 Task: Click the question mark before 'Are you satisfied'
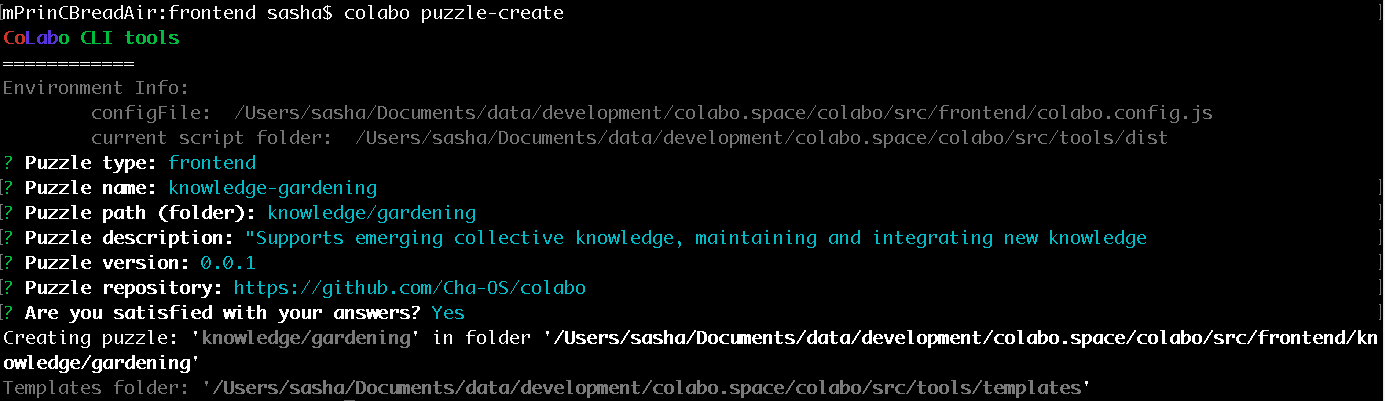click(9, 313)
